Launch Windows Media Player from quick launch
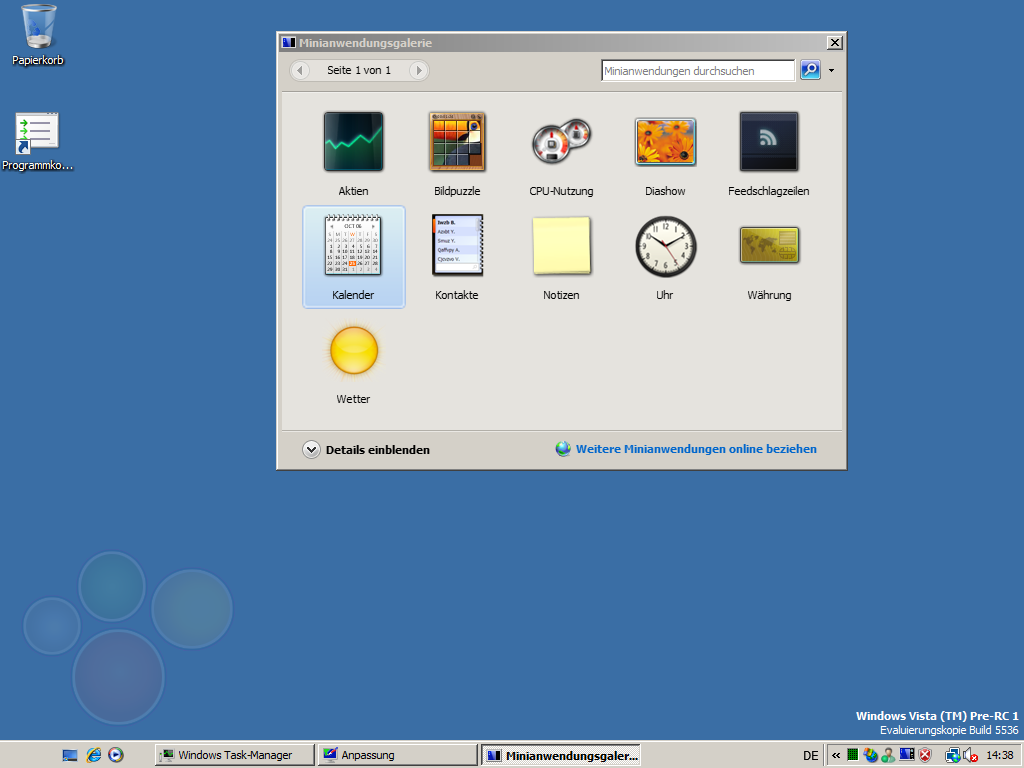The image size is (1024, 768). pyautogui.click(x=116, y=755)
